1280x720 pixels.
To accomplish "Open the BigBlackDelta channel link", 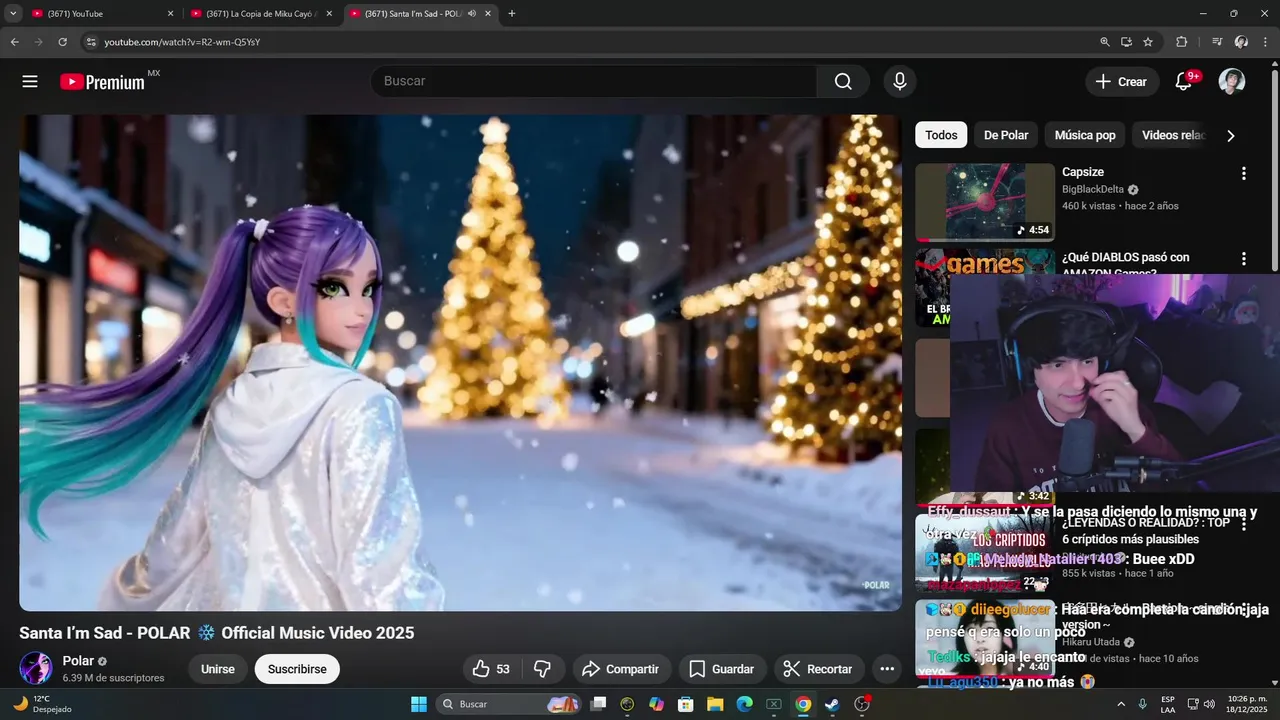I will pyautogui.click(x=1093, y=189).
